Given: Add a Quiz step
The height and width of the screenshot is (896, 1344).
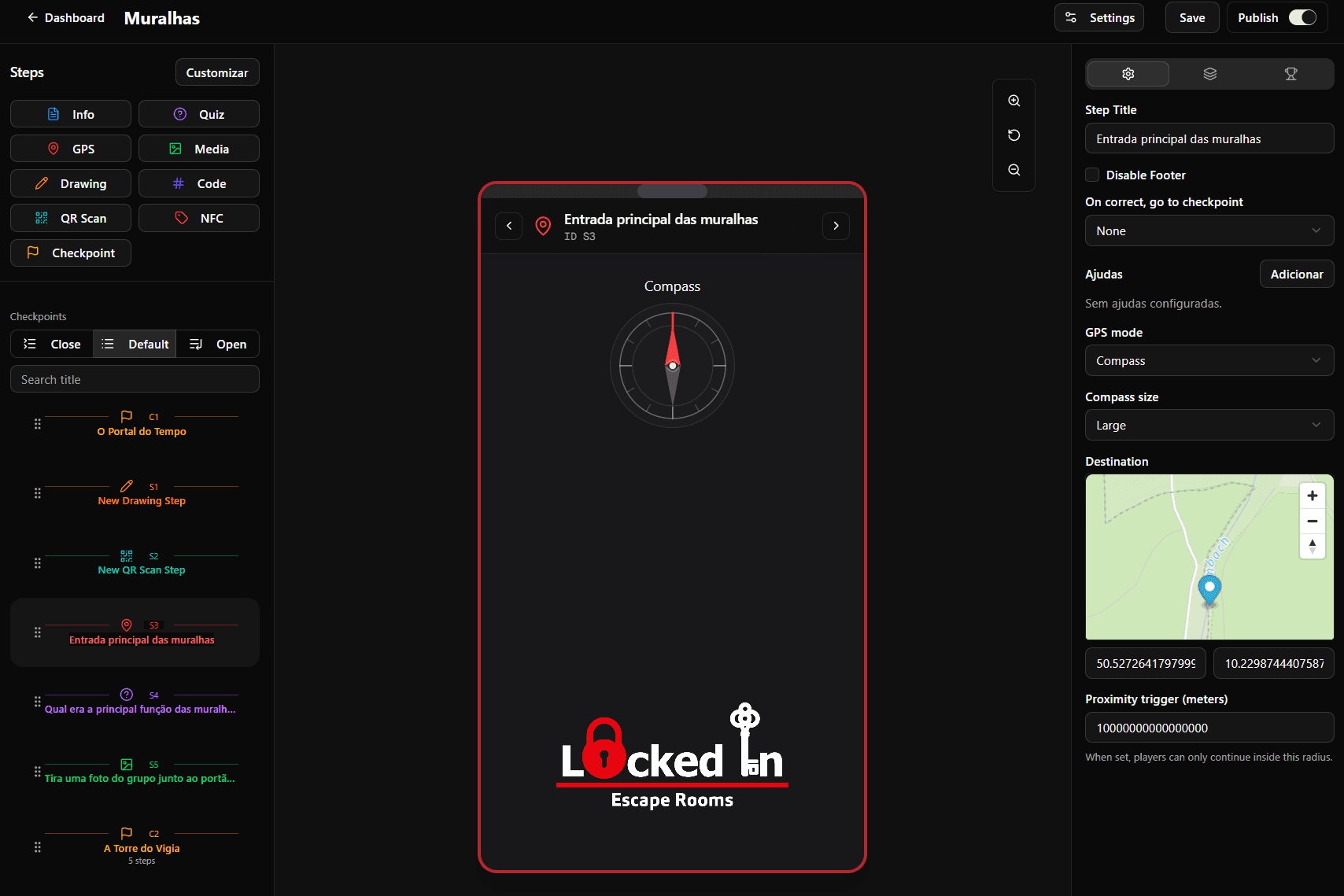Looking at the screenshot, I should [x=198, y=113].
